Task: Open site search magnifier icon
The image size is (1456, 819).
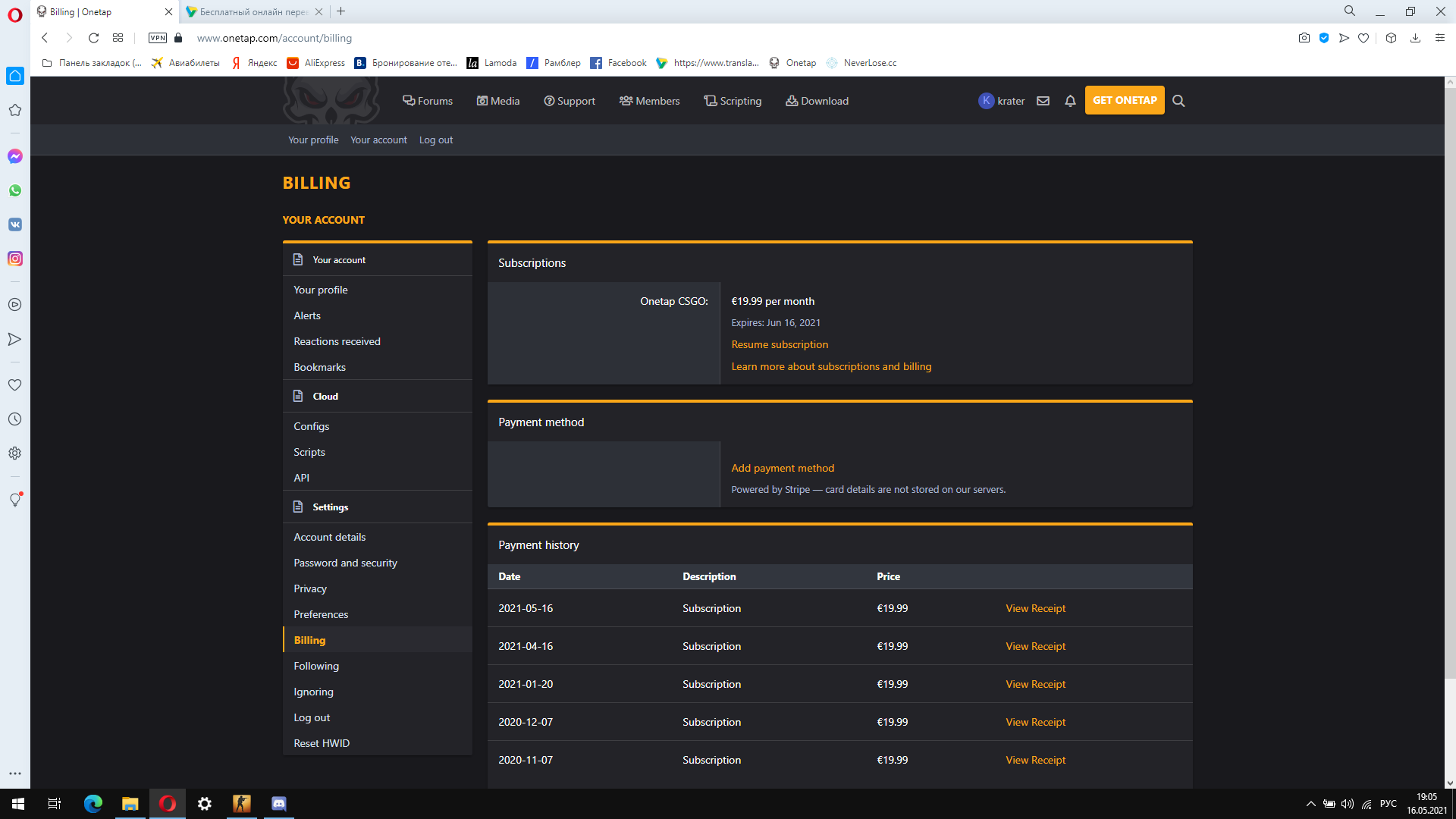Action: [1178, 101]
